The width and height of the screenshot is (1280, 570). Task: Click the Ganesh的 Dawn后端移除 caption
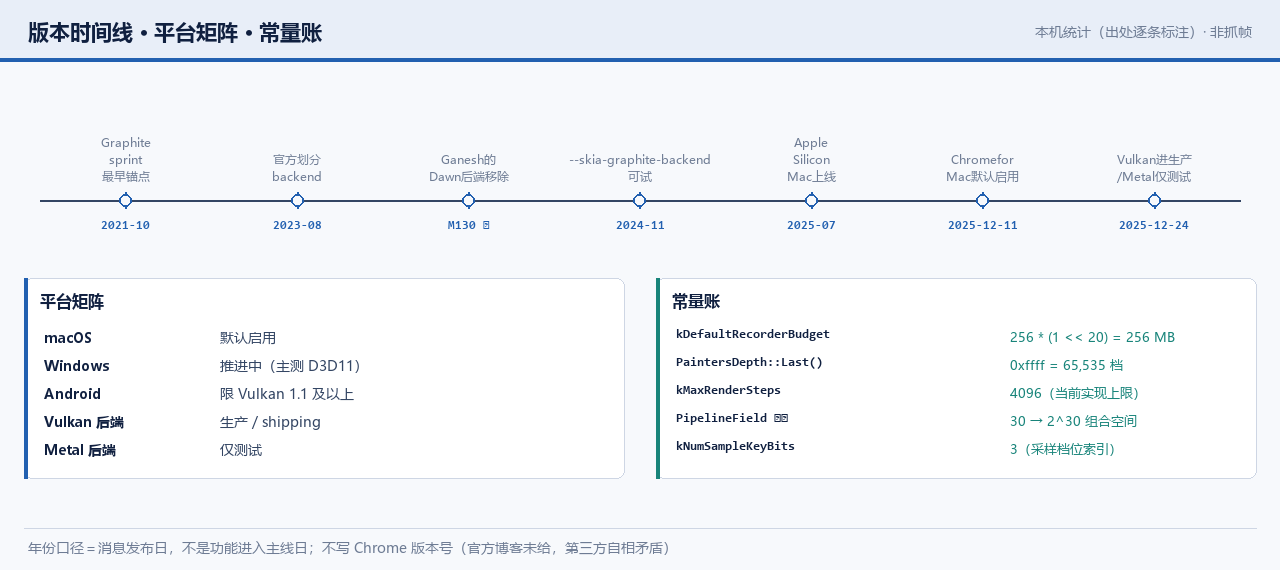coord(469,168)
